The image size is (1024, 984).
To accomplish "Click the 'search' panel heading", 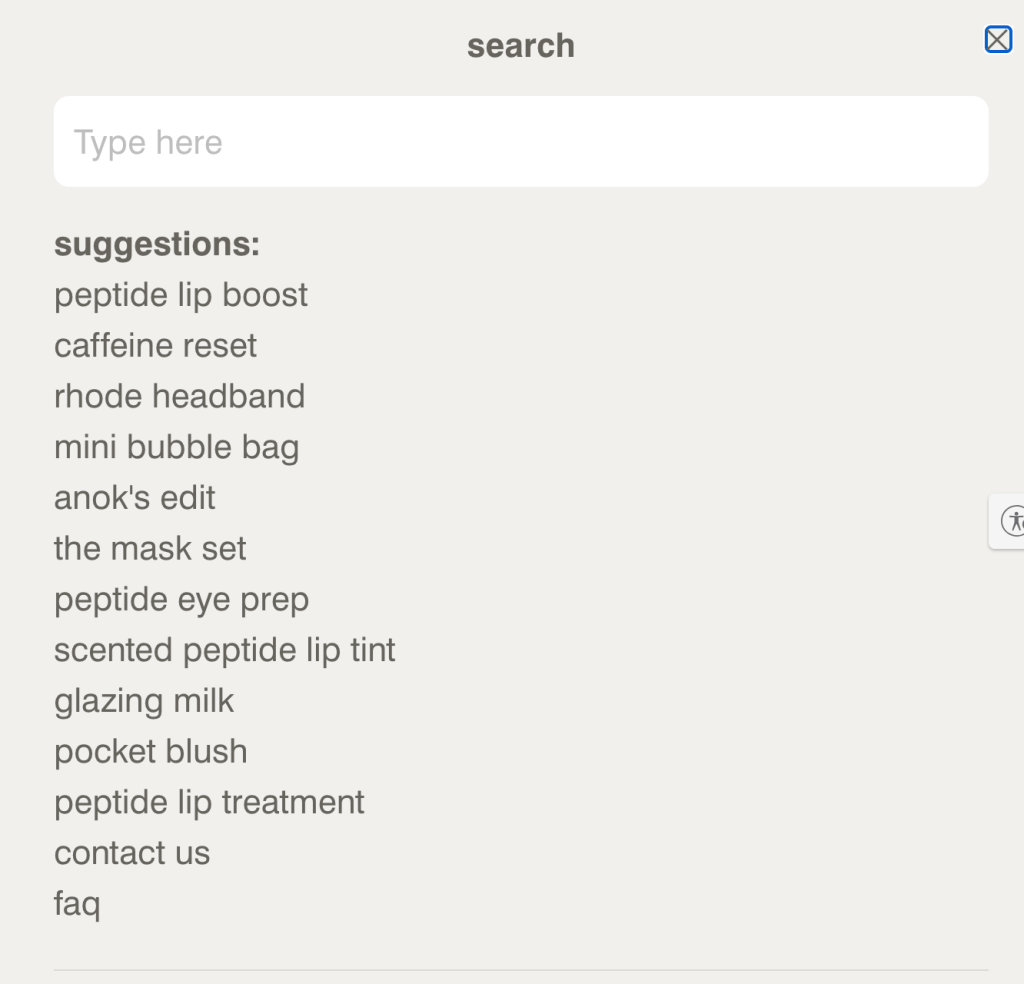I will point(520,46).
